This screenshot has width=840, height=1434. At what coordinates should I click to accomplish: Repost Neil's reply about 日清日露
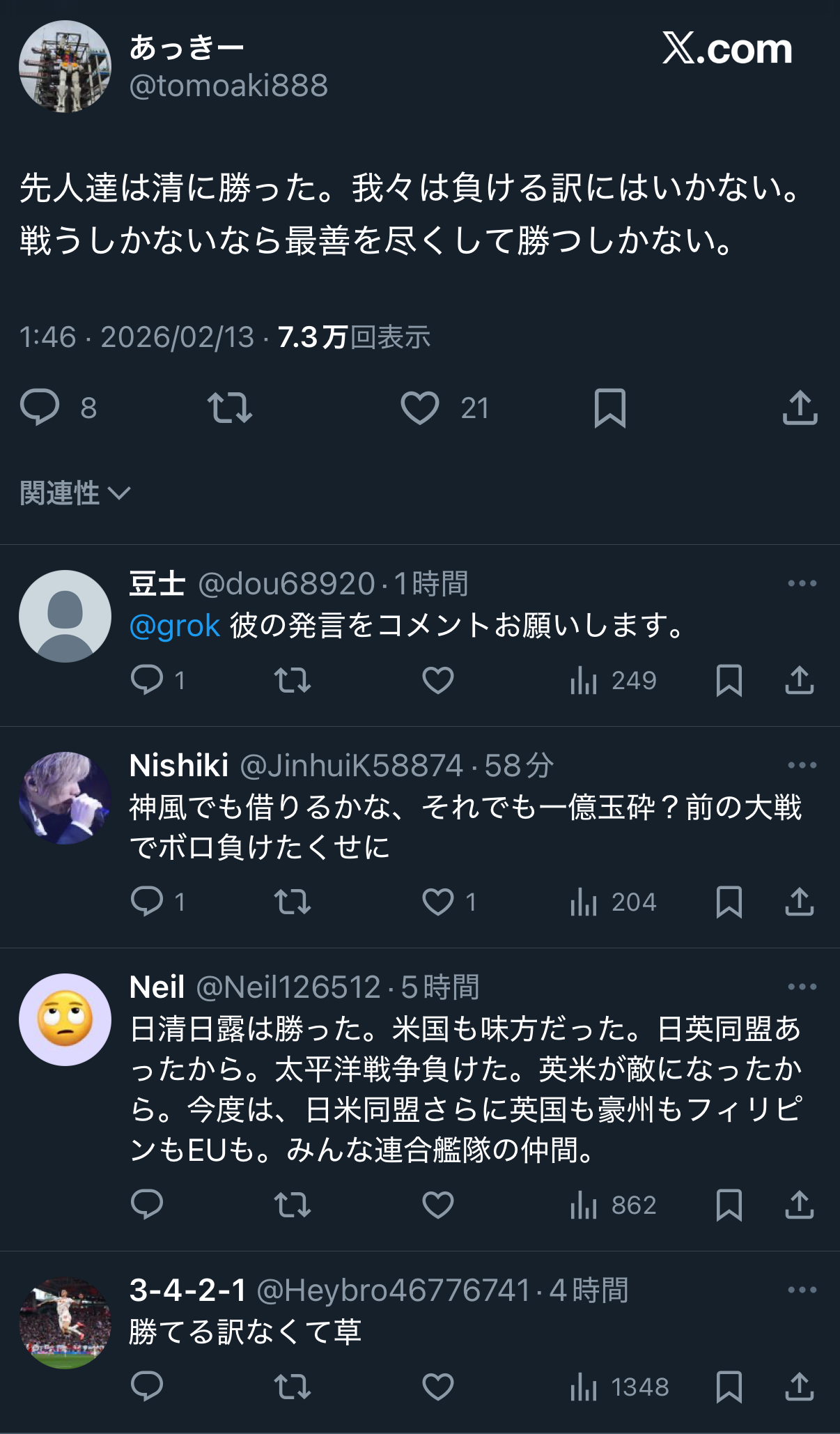293,1205
